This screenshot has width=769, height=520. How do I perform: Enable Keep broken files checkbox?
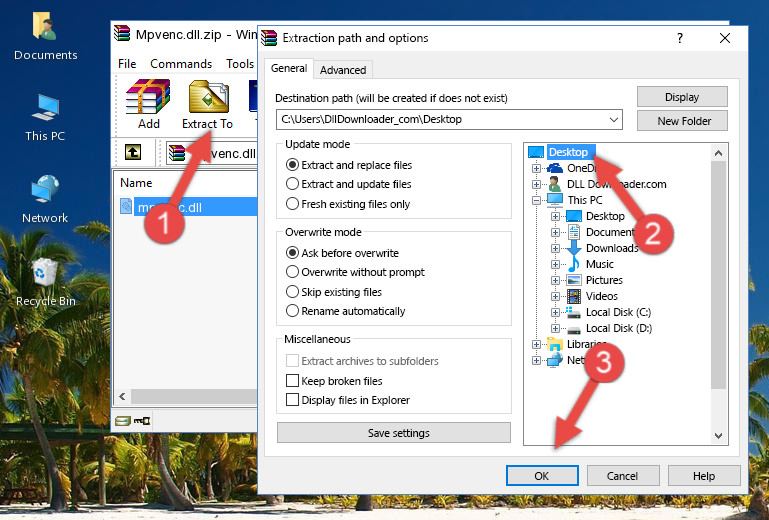tap(292, 381)
